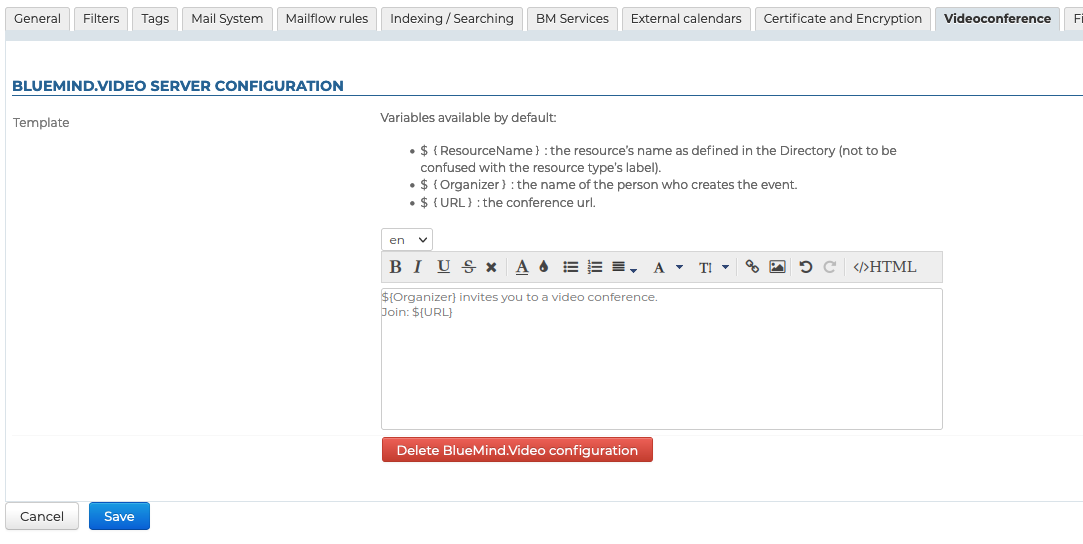Remove formatting with the X icon
This screenshot has height=544, width=1083.
491,267
